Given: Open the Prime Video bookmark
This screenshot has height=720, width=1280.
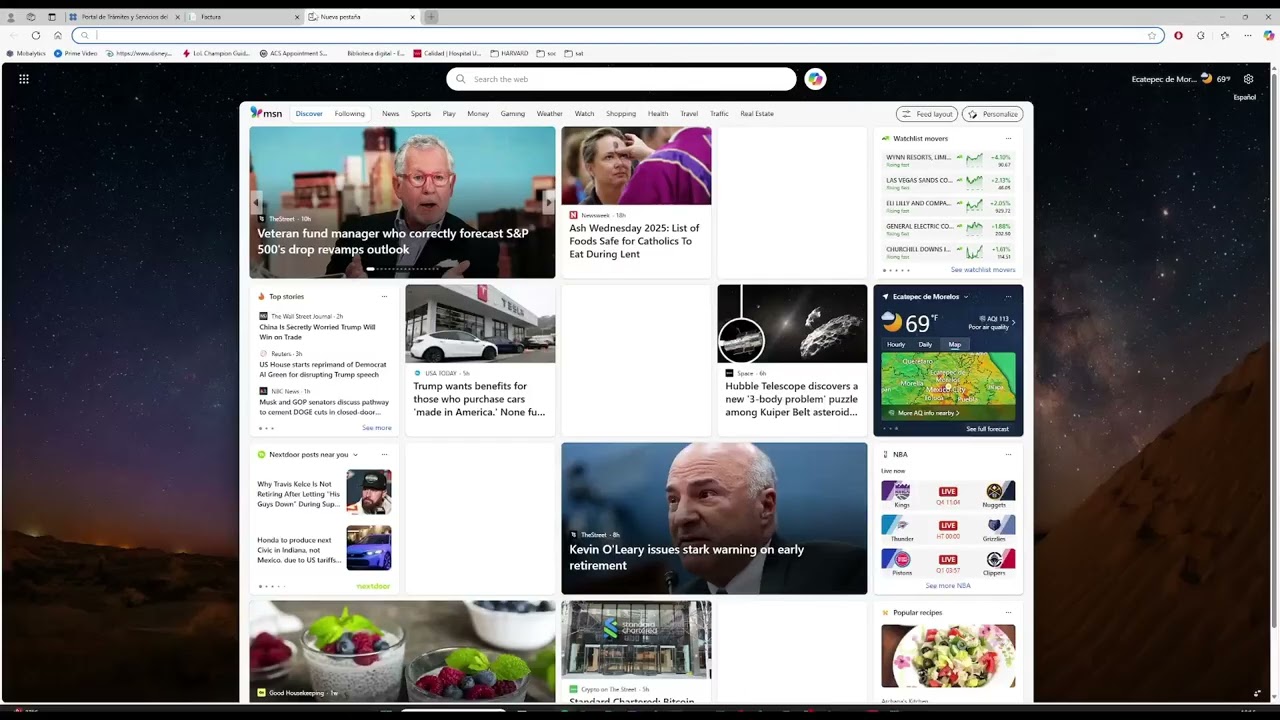Looking at the screenshot, I should click(76, 53).
